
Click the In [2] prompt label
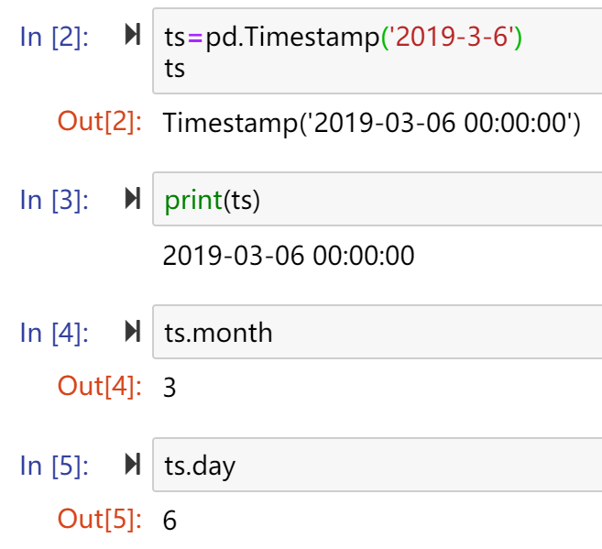click(x=54, y=37)
